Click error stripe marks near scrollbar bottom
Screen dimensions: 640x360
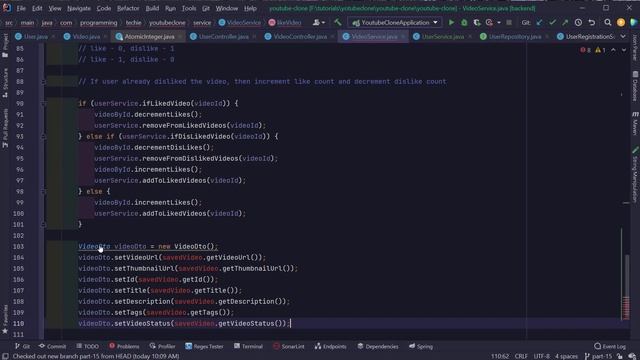pyautogui.click(x=626, y=307)
